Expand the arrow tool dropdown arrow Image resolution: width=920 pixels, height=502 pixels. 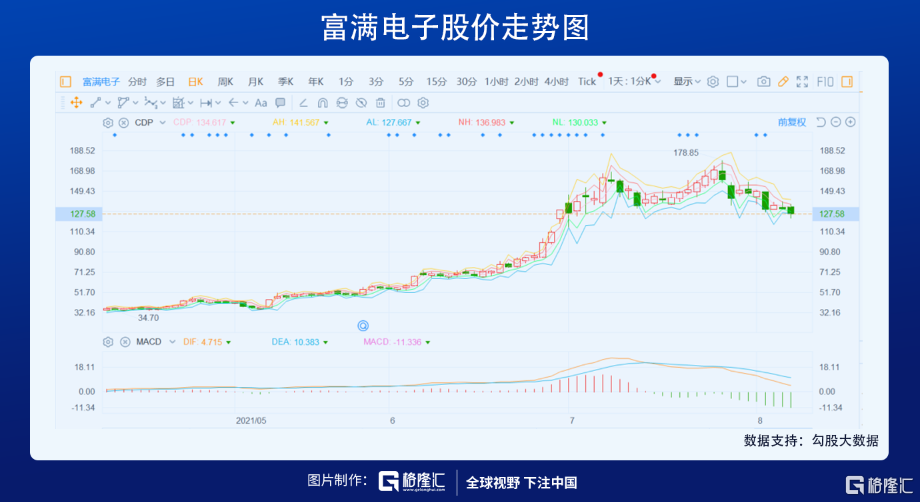pos(246,103)
